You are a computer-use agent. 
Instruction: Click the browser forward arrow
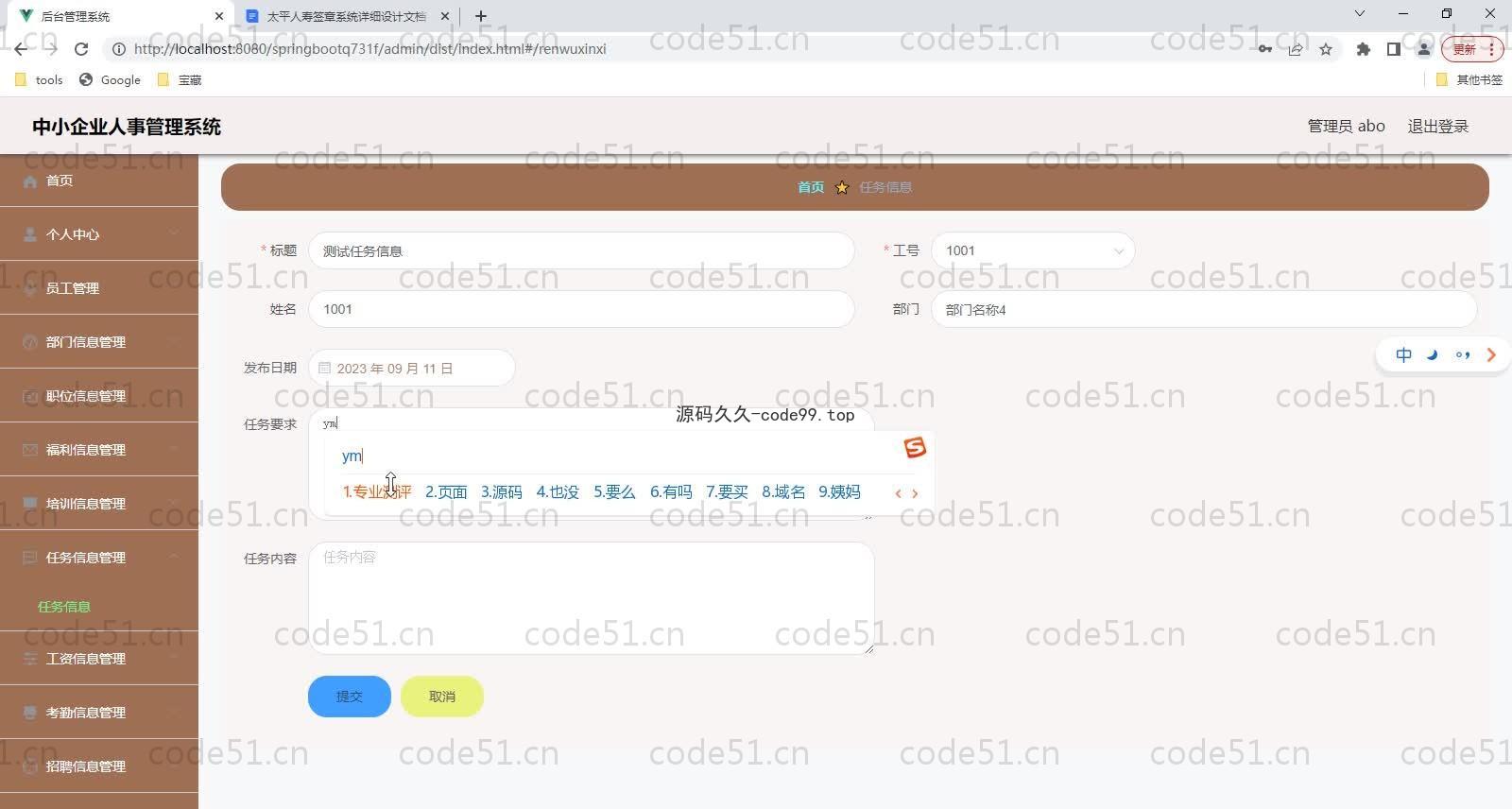pyautogui.click(x=51, y=49)
